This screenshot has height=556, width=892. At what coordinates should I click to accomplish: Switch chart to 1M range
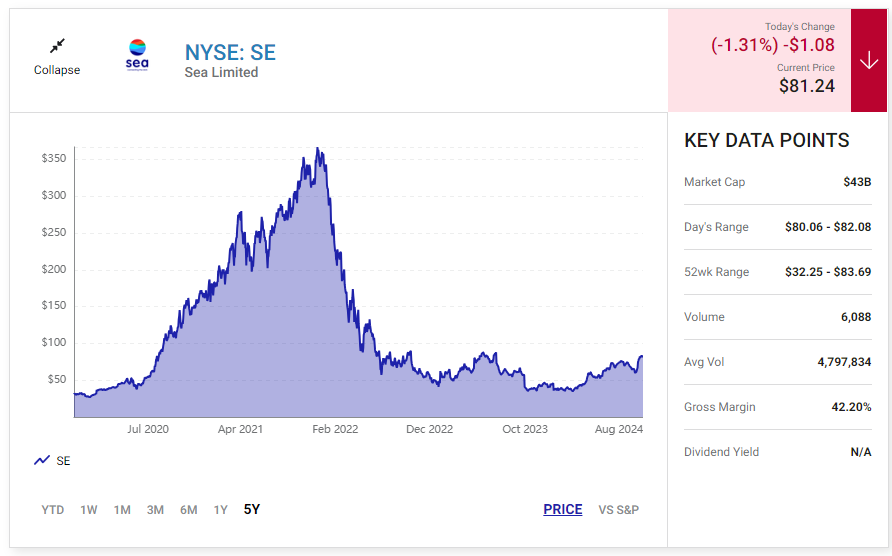[122, 510]
